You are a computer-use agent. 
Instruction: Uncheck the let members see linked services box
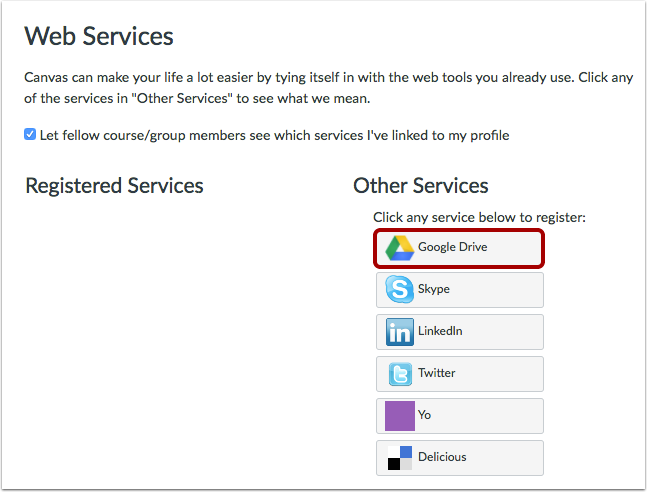[30, 135]
